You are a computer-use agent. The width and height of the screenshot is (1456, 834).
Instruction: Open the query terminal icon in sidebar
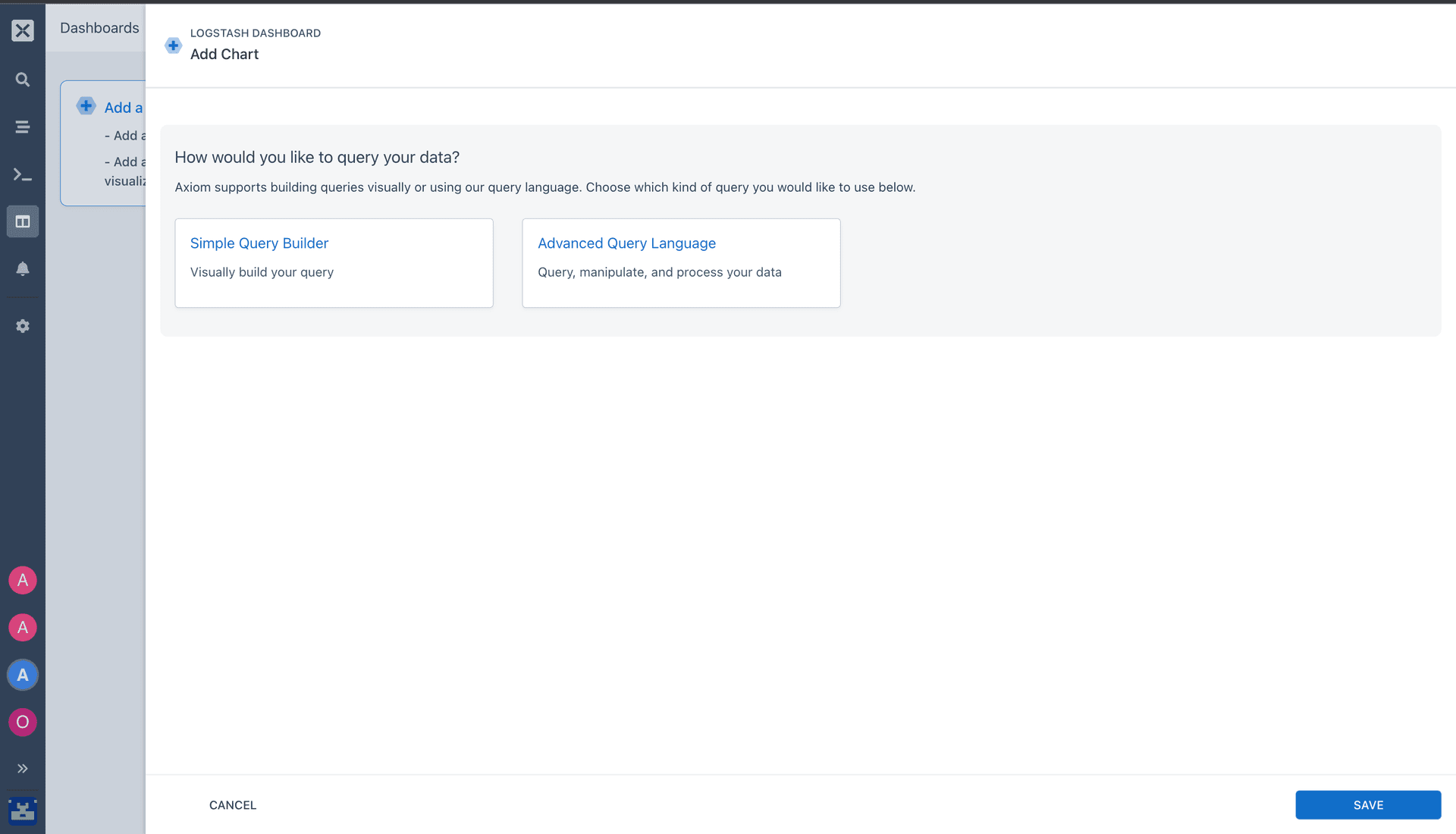pyautogui.click(x=22, y=174)
